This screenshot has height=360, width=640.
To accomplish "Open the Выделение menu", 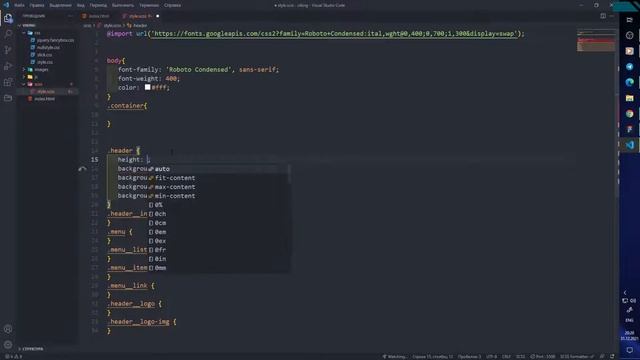I will coord(60,5).
